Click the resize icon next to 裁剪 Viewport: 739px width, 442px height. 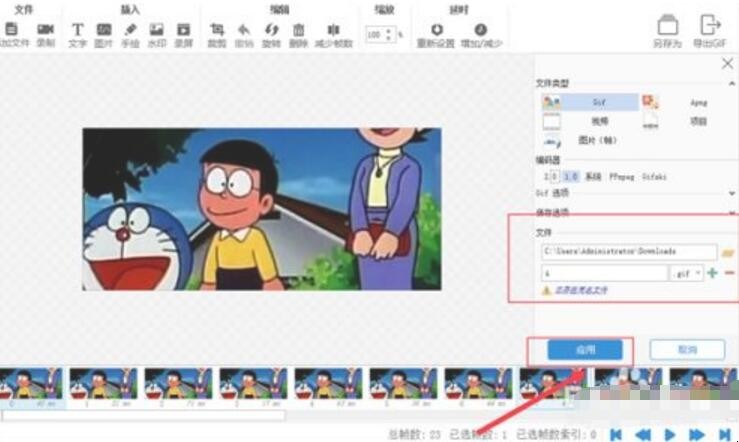[x=244, y=30]
